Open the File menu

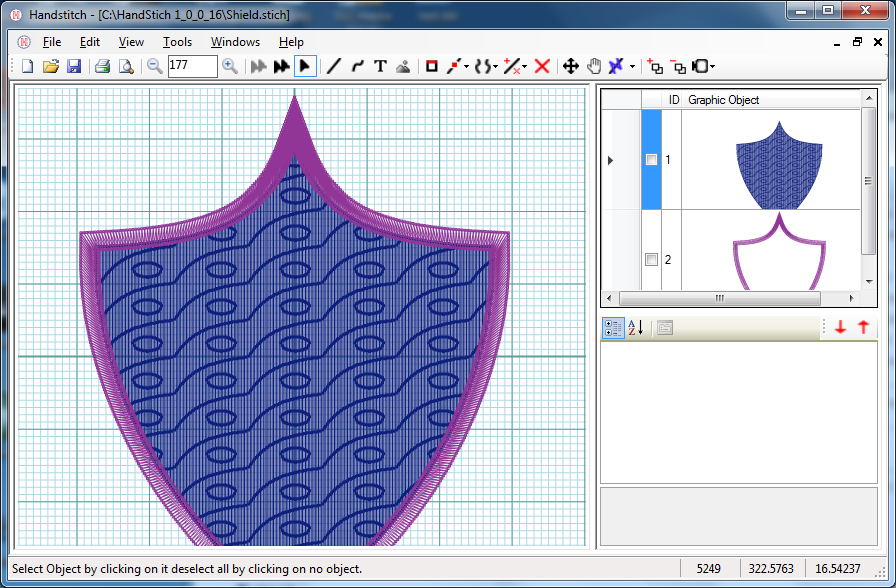(x=51, y=42)
